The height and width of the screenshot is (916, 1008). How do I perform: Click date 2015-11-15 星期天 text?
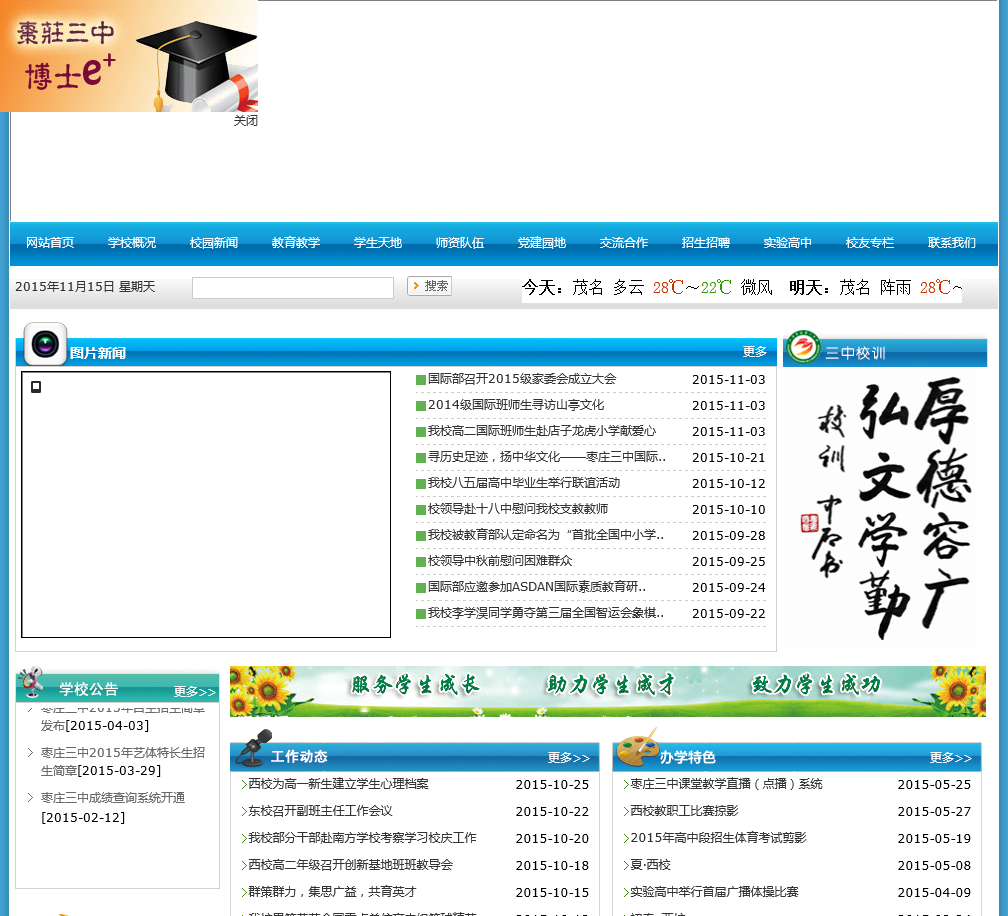86,287
